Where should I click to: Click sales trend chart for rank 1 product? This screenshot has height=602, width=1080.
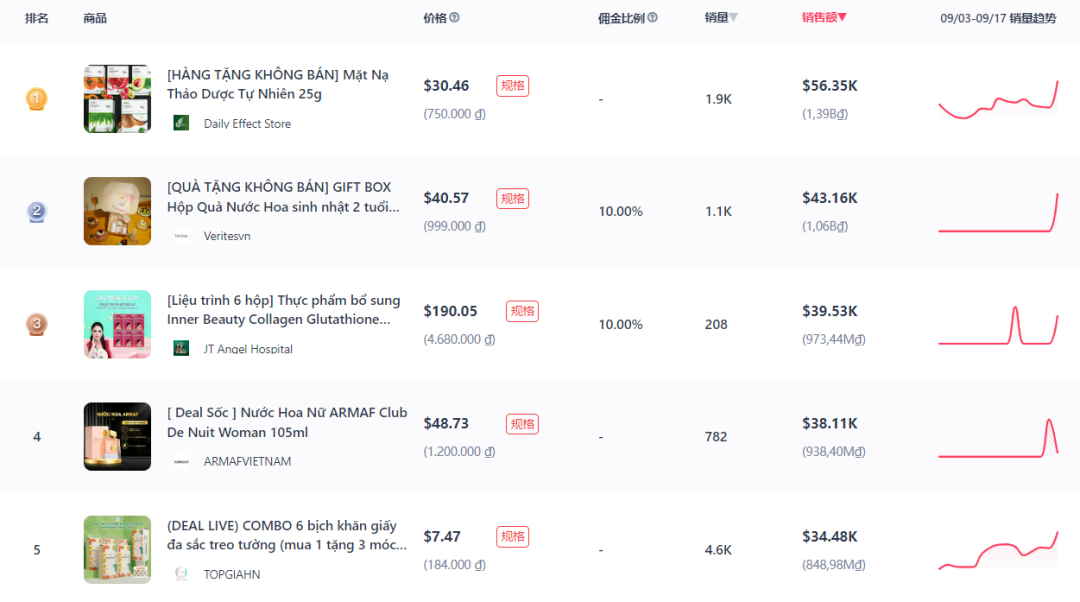pyautogui.click(x=998, y=100)
